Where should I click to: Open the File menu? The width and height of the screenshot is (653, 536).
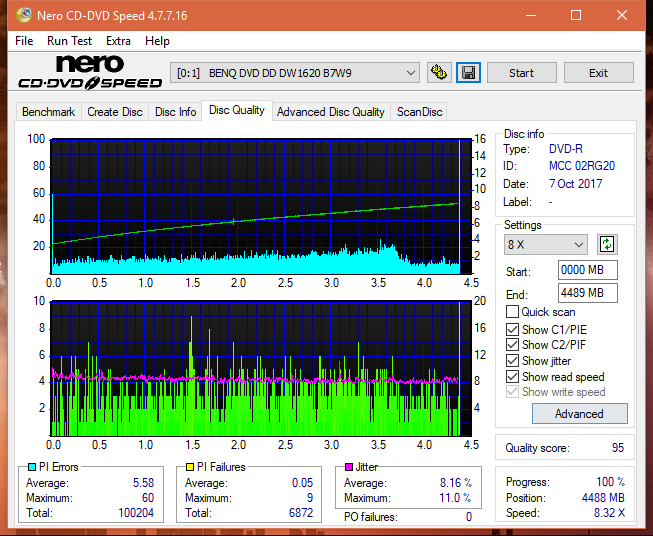[x=24, y=41]
